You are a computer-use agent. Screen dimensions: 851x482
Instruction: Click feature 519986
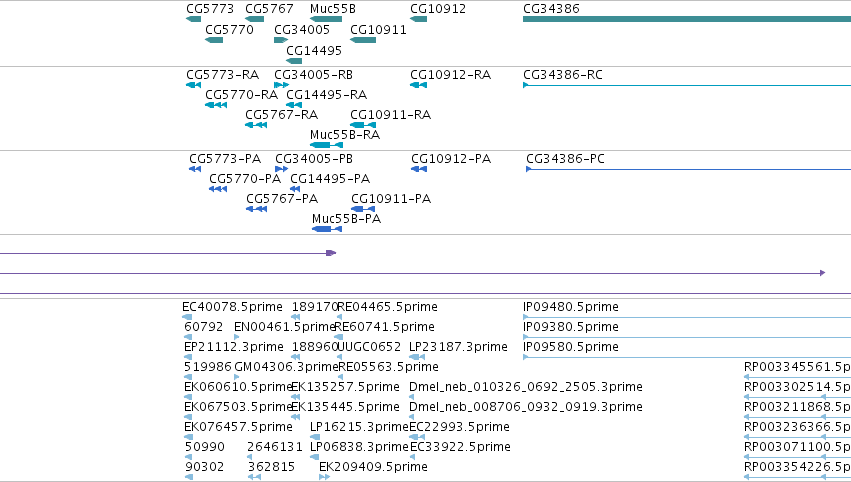point(208,367)
